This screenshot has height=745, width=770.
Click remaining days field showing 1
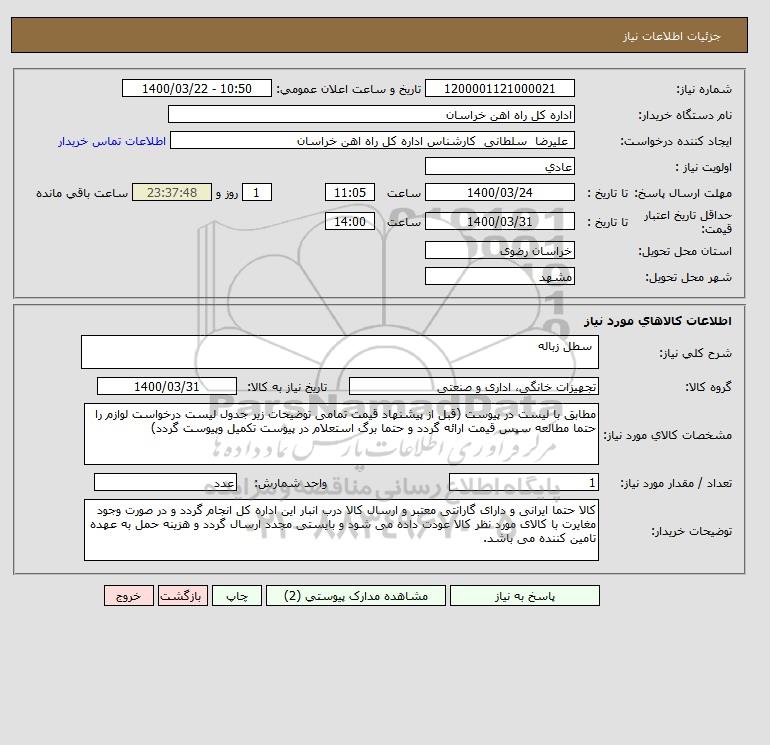(x=257, y=193)
